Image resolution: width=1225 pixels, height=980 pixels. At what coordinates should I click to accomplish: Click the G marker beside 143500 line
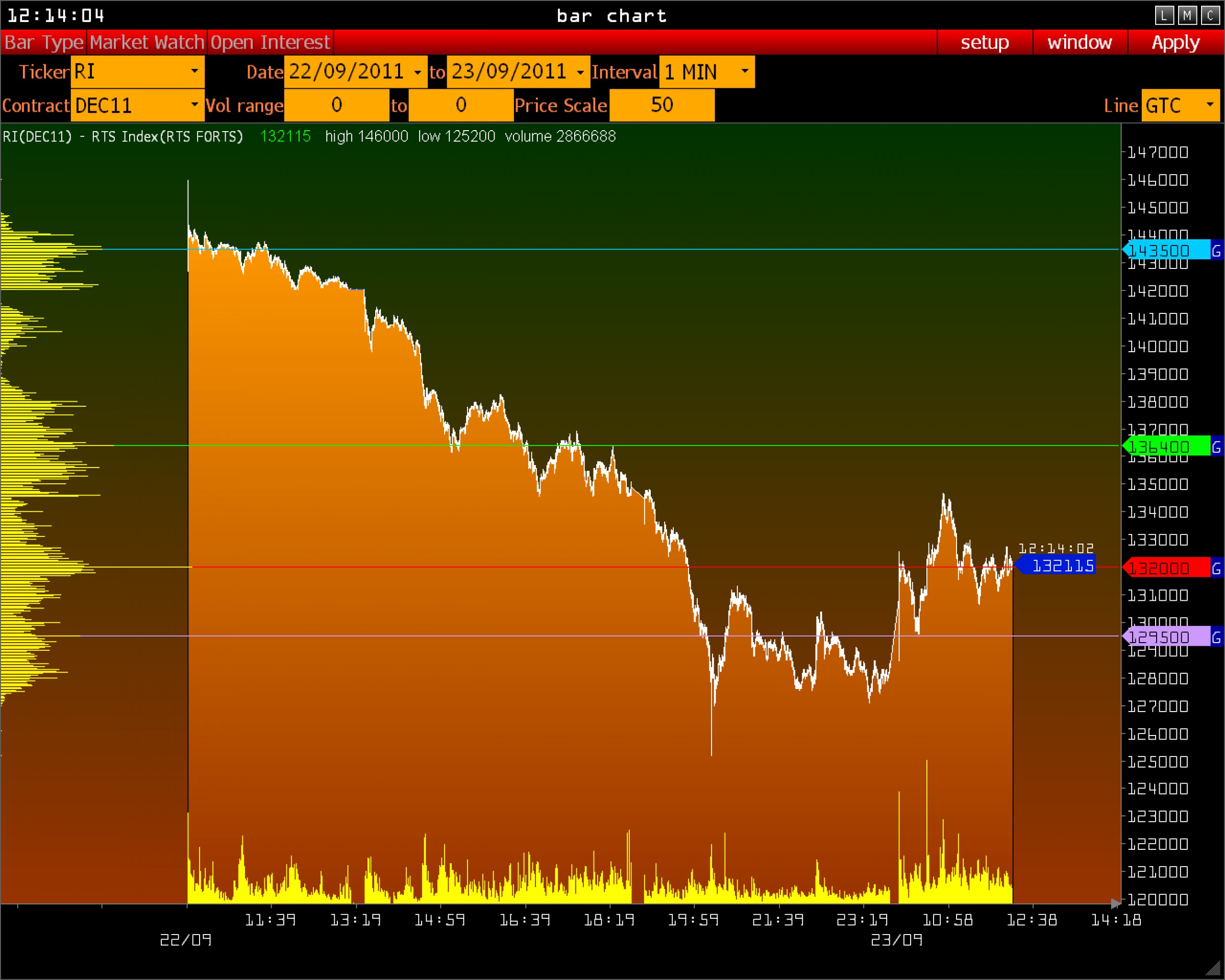(x=1216, y=251)
